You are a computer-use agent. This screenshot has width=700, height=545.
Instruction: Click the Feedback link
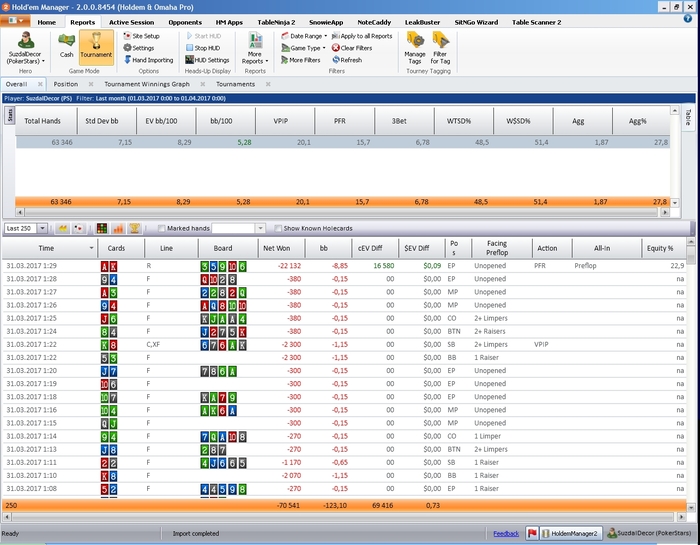(506, 533)
